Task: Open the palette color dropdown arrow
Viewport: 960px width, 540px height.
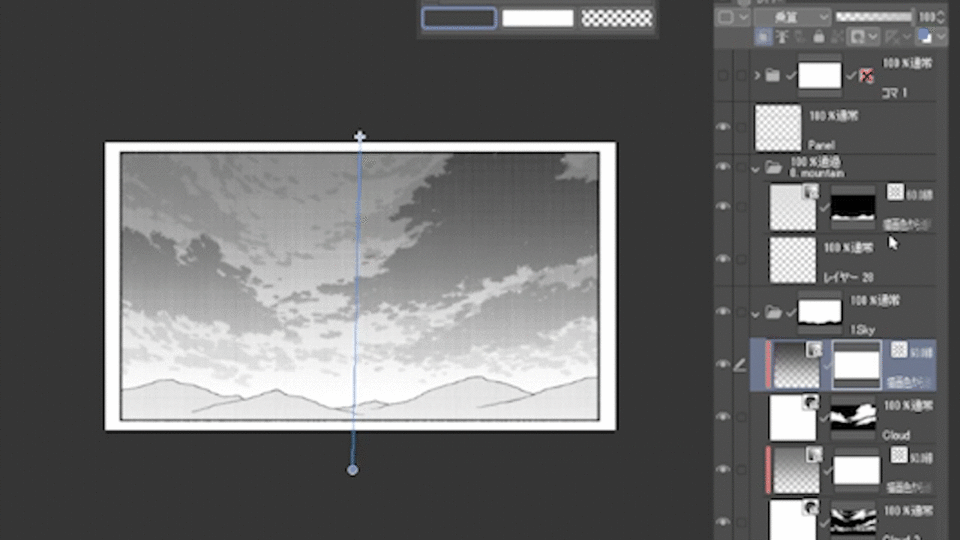Action: pyautogui.click(x=743, y=17)
